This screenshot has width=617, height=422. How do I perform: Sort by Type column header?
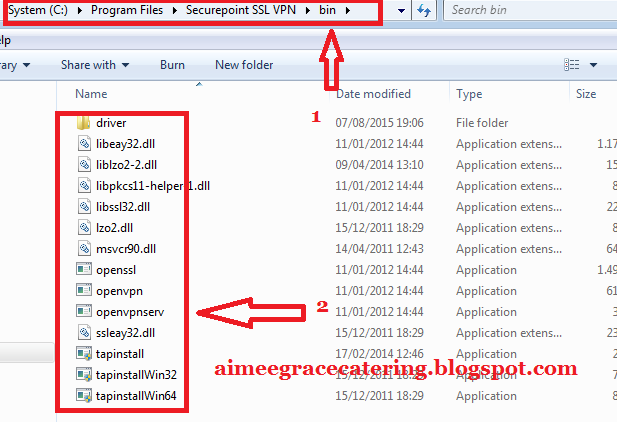[x=469, y=94]
